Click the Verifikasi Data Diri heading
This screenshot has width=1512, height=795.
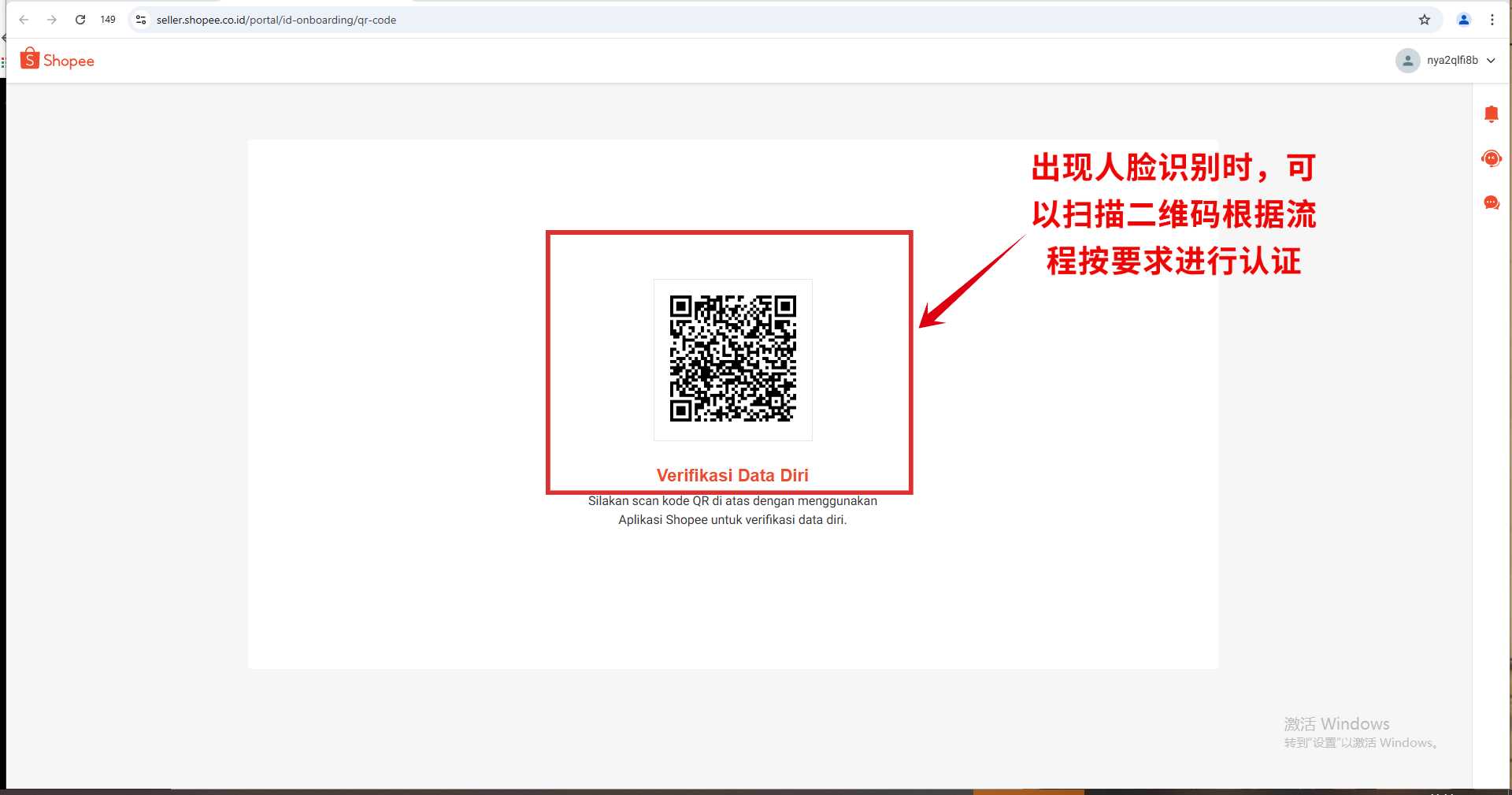click(732, 474)
